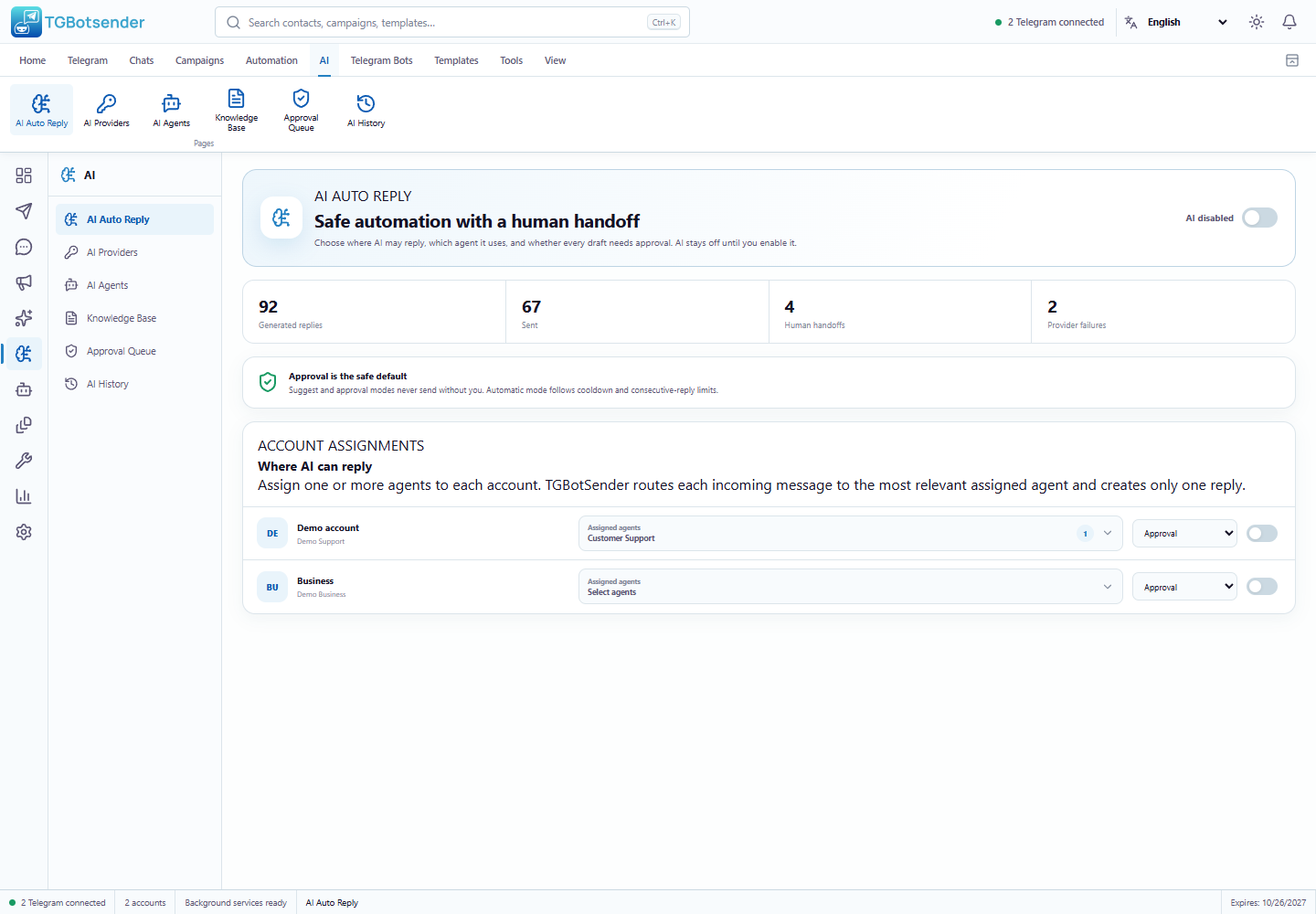Open Approval mode dropdown for Business
This screenshot has width=1316, height=914.
(1184, 587)
